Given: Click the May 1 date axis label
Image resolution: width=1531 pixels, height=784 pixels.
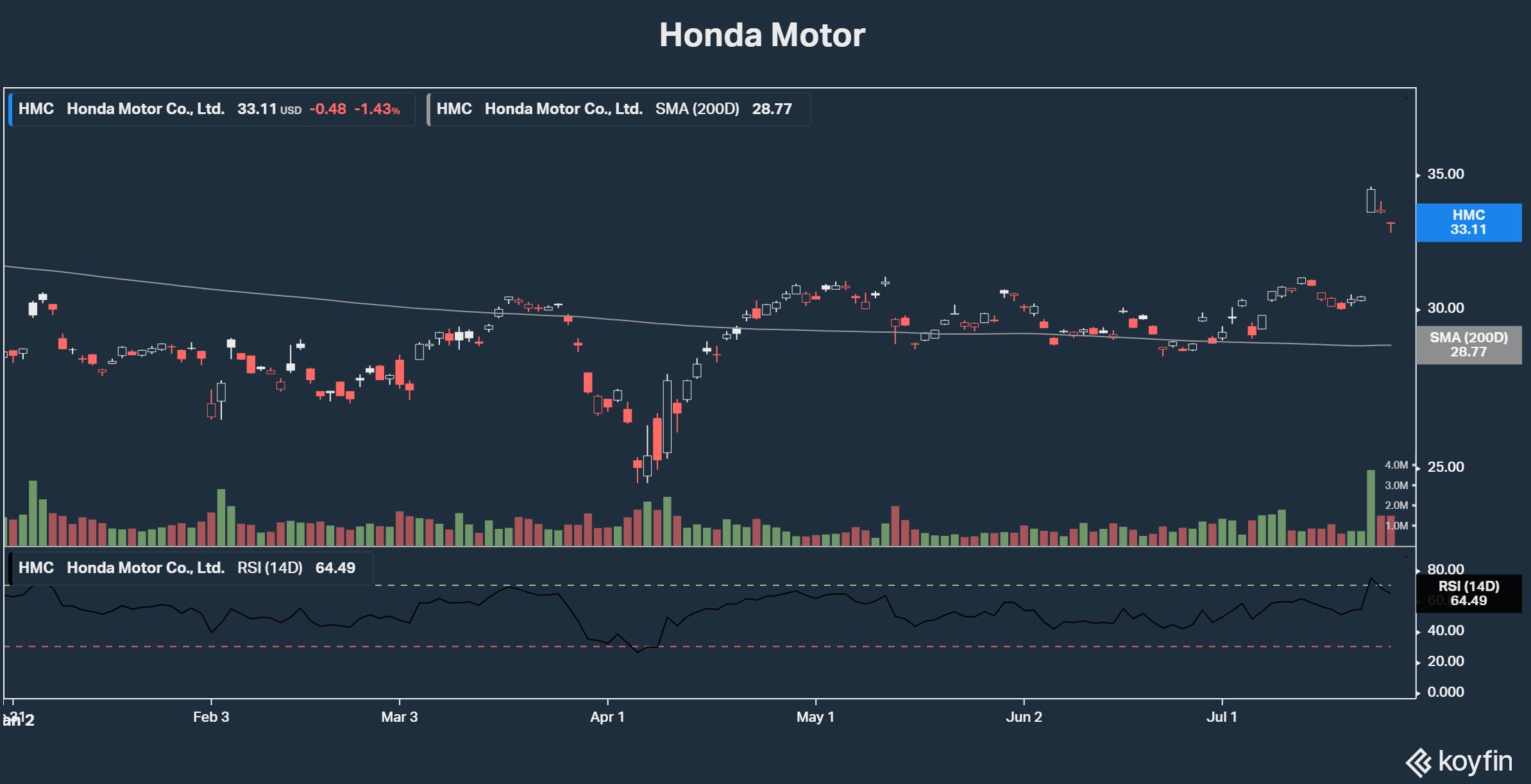Looking at the screenshot, I should point(815,717).
